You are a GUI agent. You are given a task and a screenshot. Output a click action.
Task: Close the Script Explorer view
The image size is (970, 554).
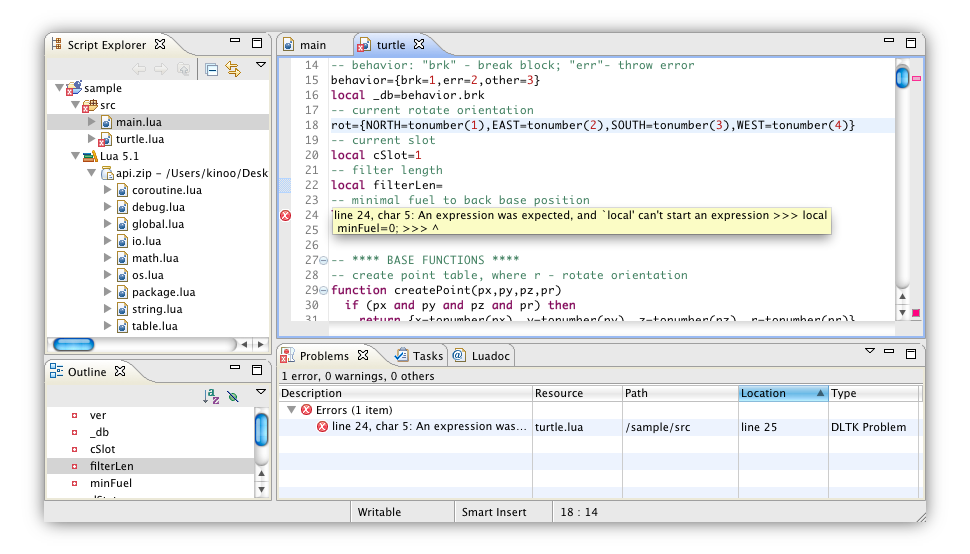point(160,44)
